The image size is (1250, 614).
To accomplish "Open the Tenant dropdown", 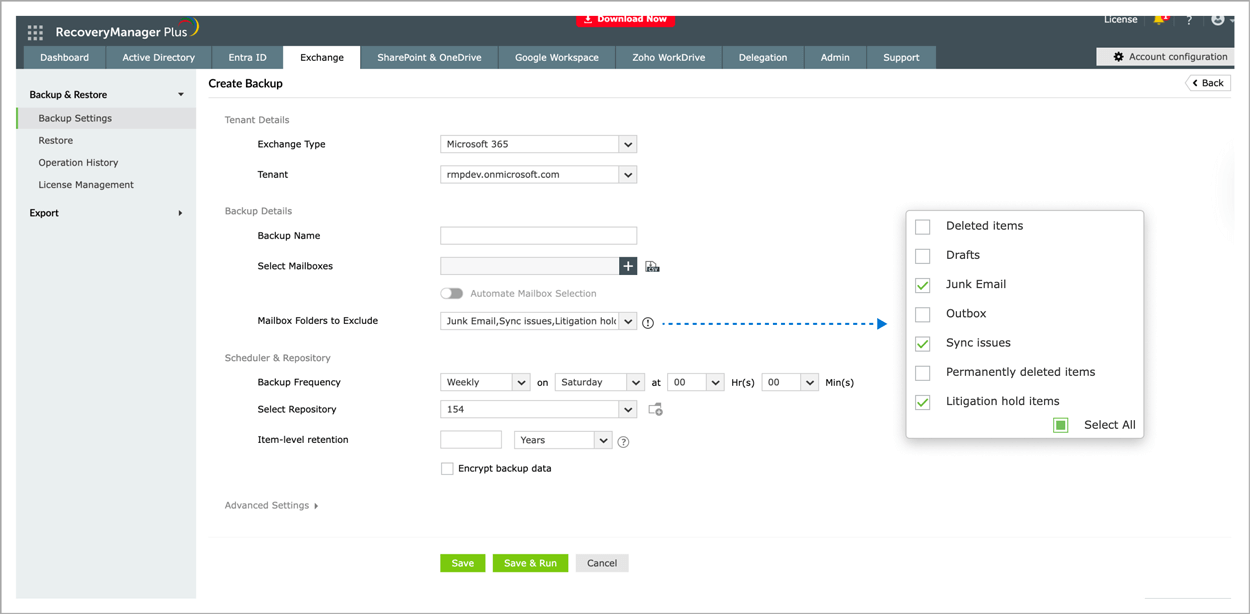I will click(x=538, y=174).
